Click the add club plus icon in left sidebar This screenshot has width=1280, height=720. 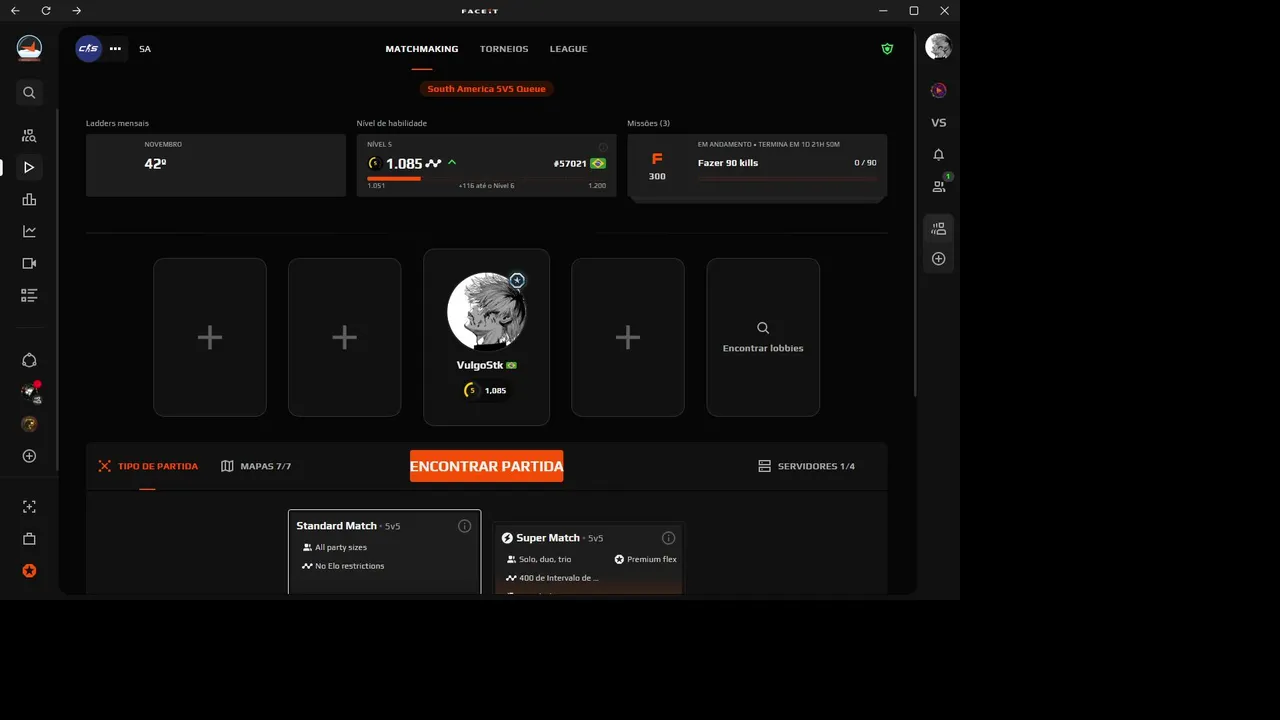(29, 456)
